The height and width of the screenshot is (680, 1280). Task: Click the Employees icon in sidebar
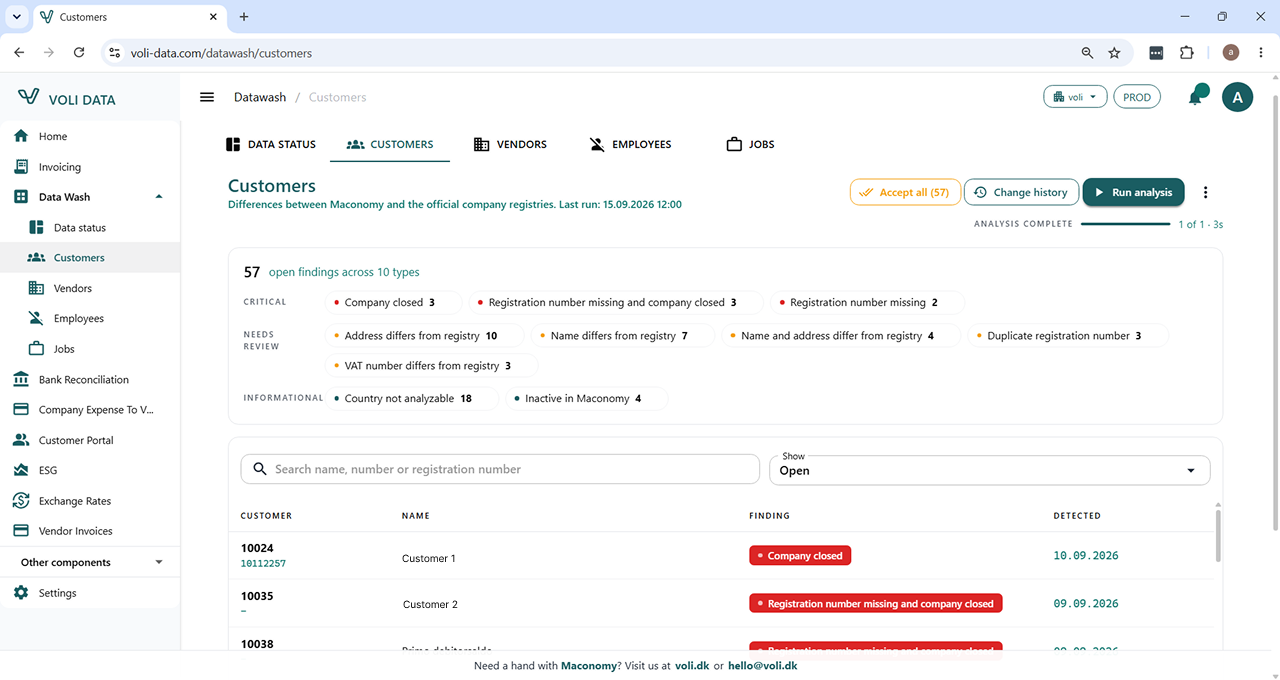point(36,318)
